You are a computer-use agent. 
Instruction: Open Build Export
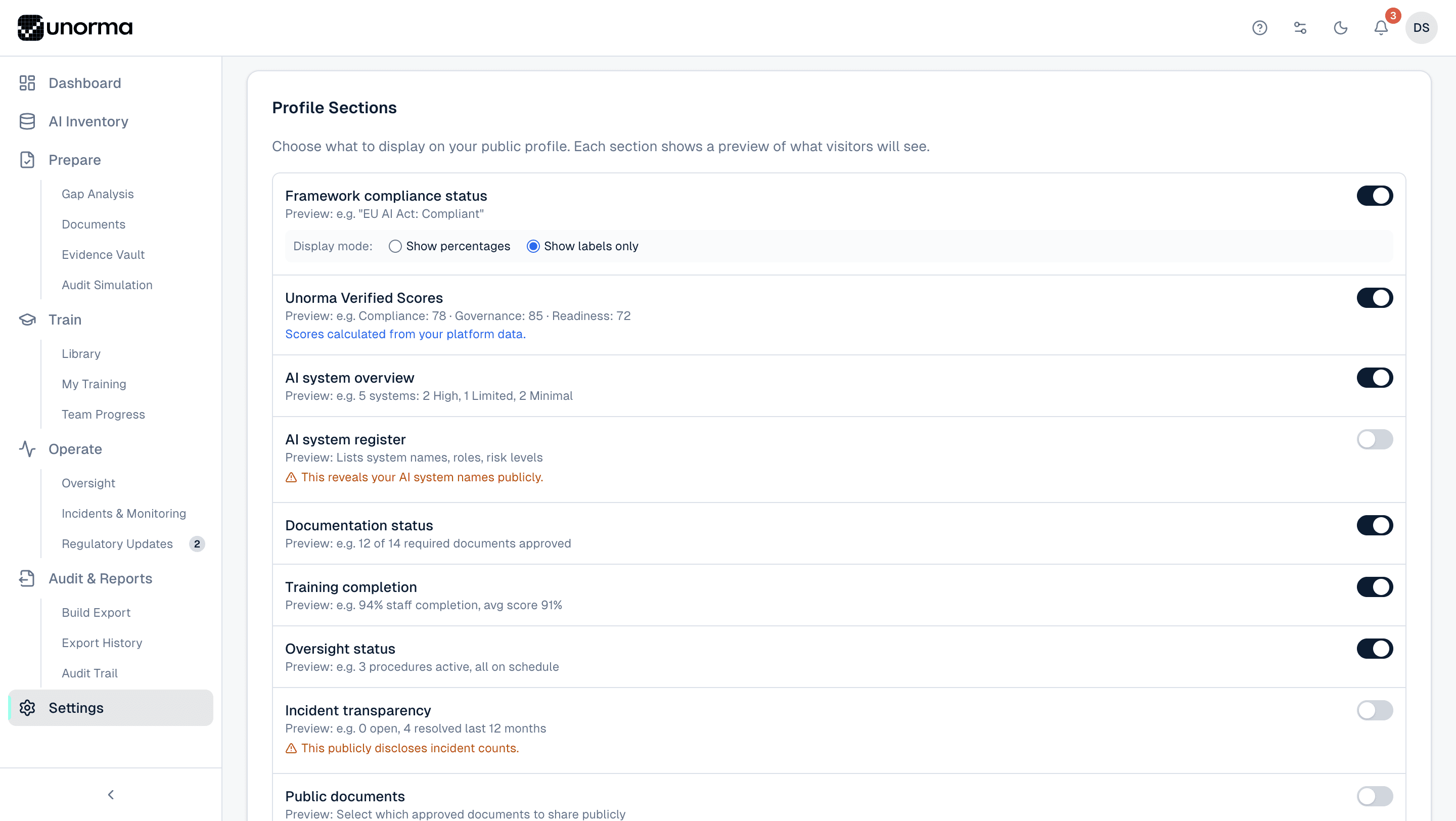(96, 613)
